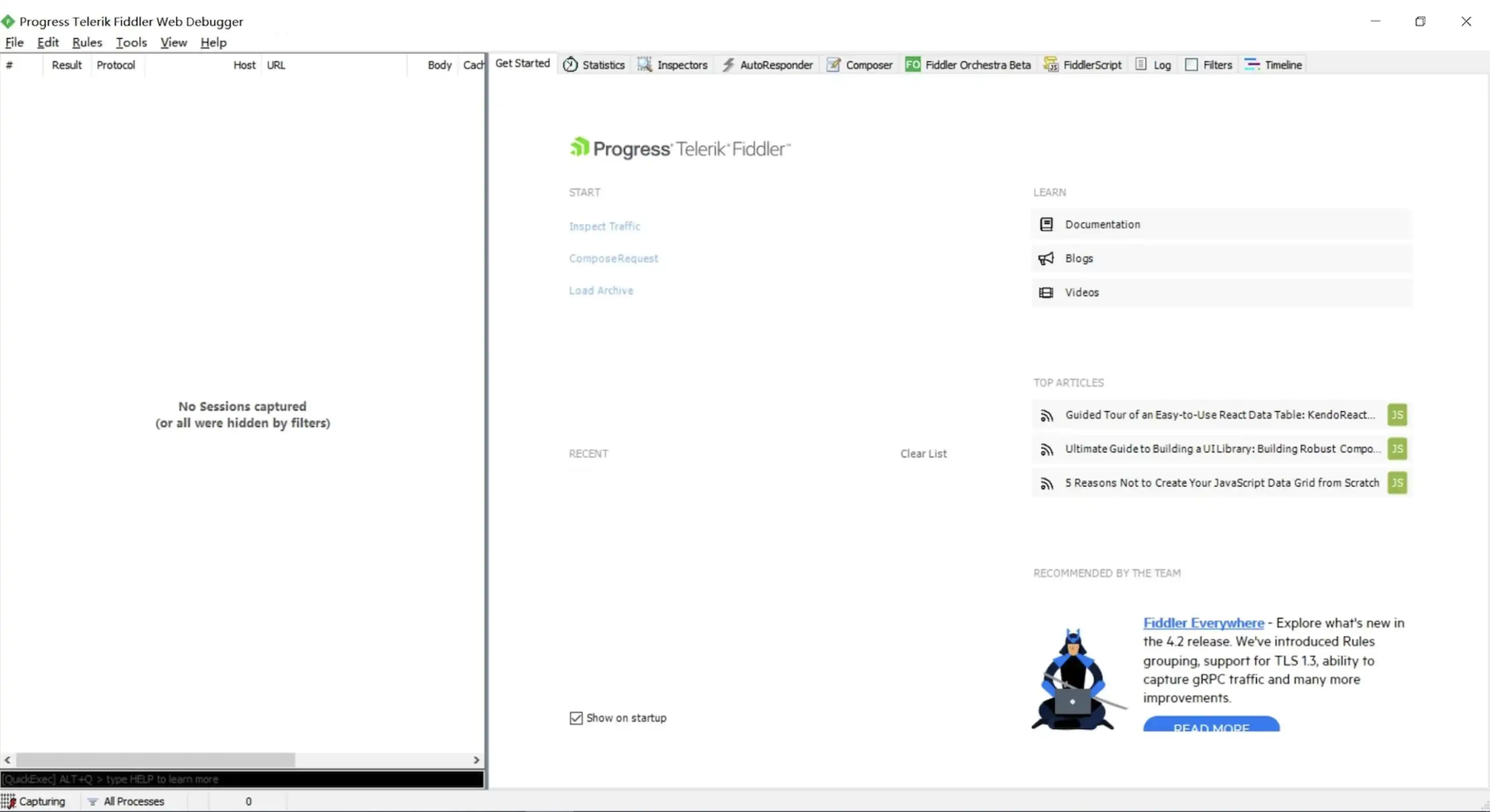This screenshot has height=812, width=1490.
Task: Switch to the Log tab
Action: 1153,65
